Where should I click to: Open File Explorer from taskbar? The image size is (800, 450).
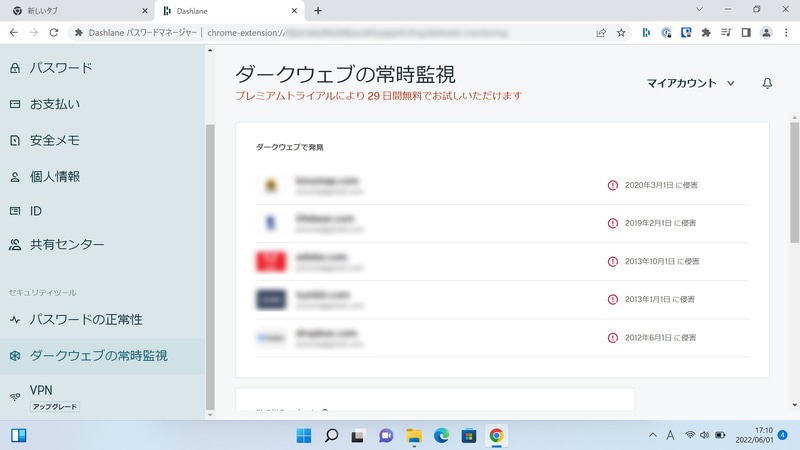pyautogui.click(x=414, y=436)
